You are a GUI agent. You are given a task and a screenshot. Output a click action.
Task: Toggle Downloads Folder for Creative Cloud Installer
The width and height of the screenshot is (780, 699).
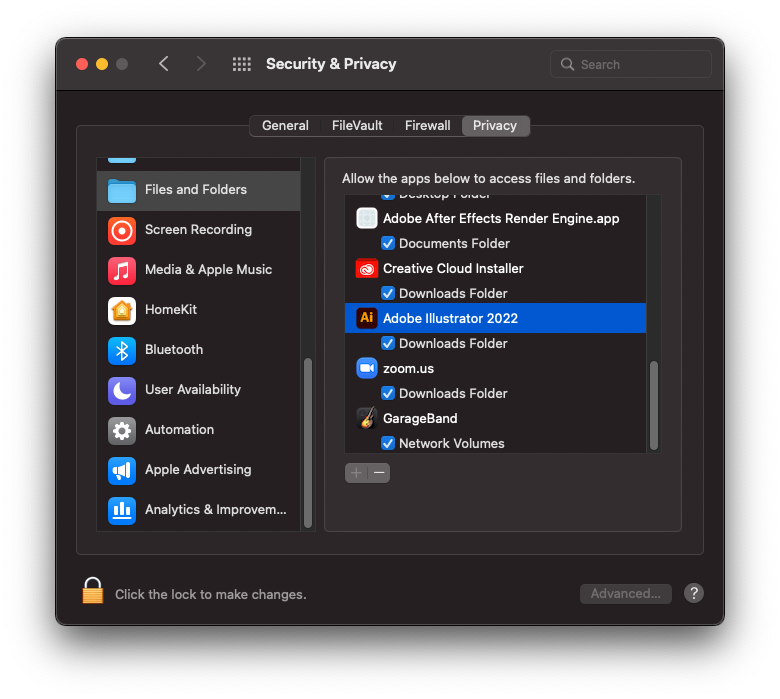(388, 293)
